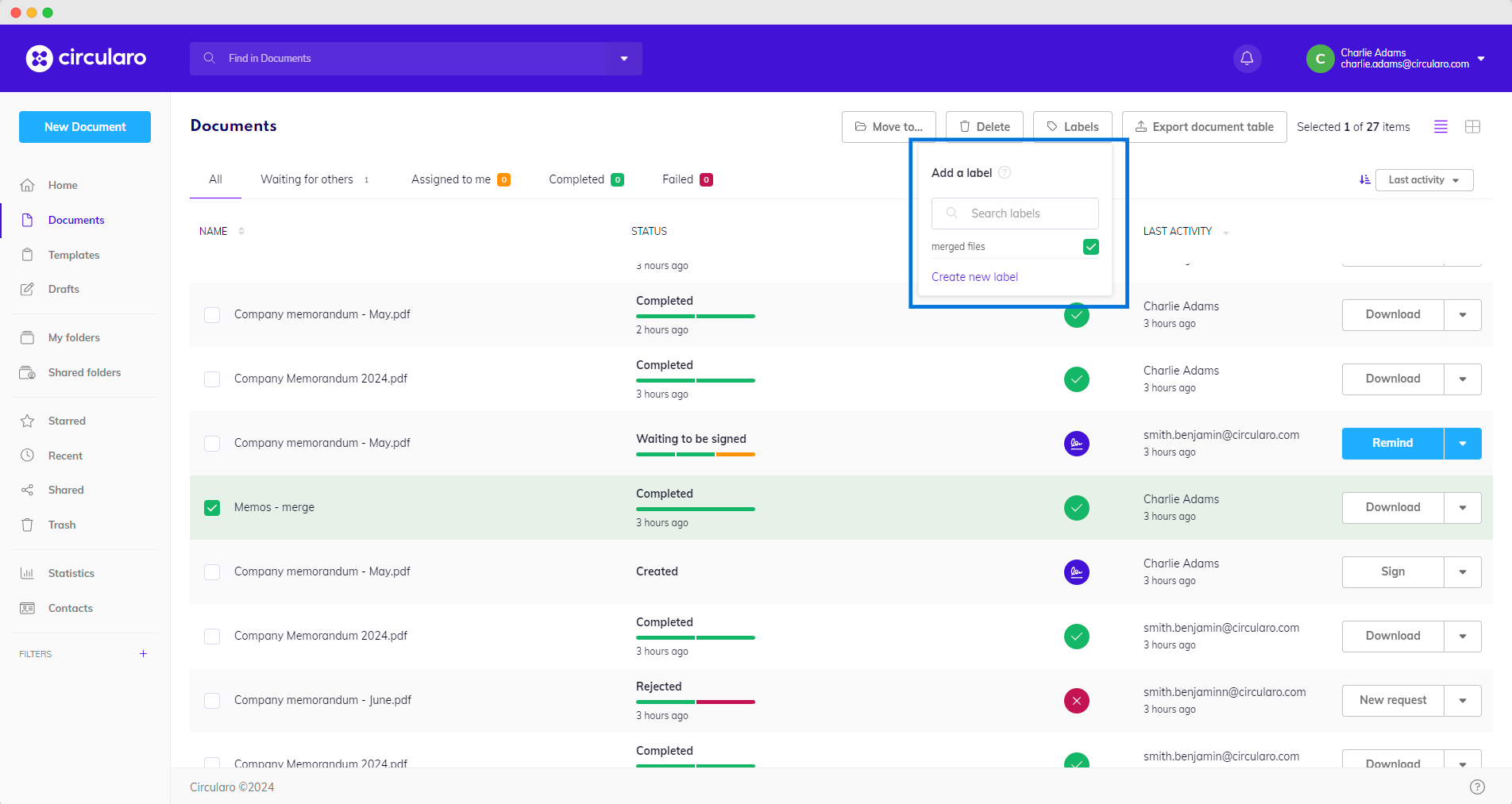The height and width of the screenshot is (804, 1512).
Task: Open Templates in the sidebar
Action: [74, 255]
